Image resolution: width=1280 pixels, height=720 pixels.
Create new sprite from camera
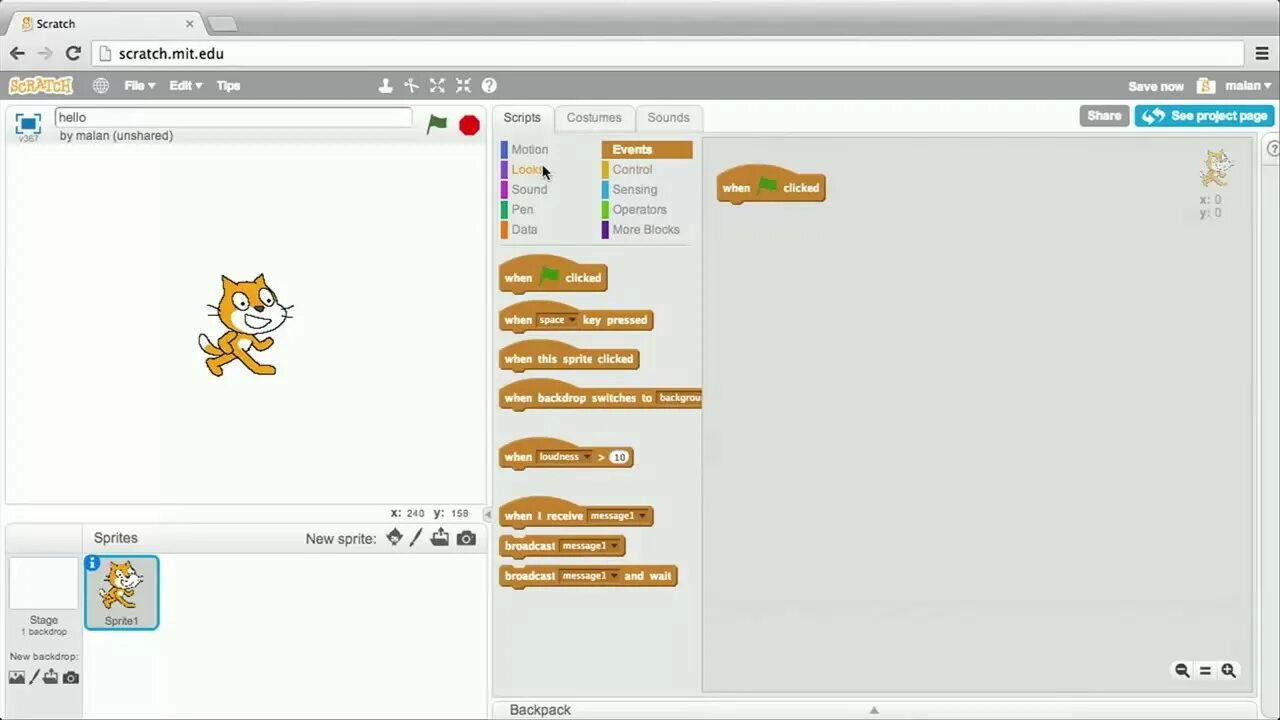pyautogui.click(x=466, y=538)
